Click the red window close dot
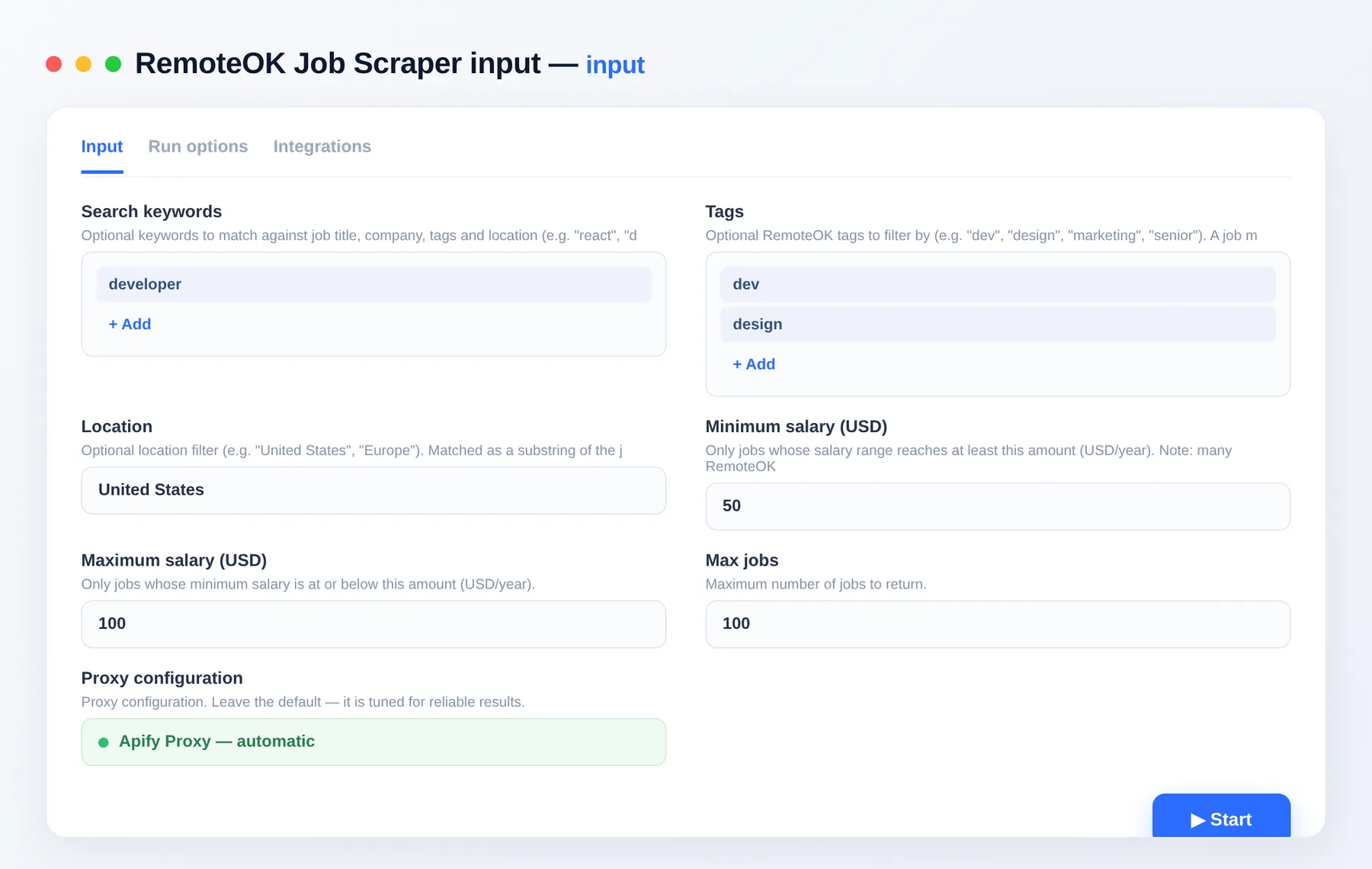 coord(53,64)
